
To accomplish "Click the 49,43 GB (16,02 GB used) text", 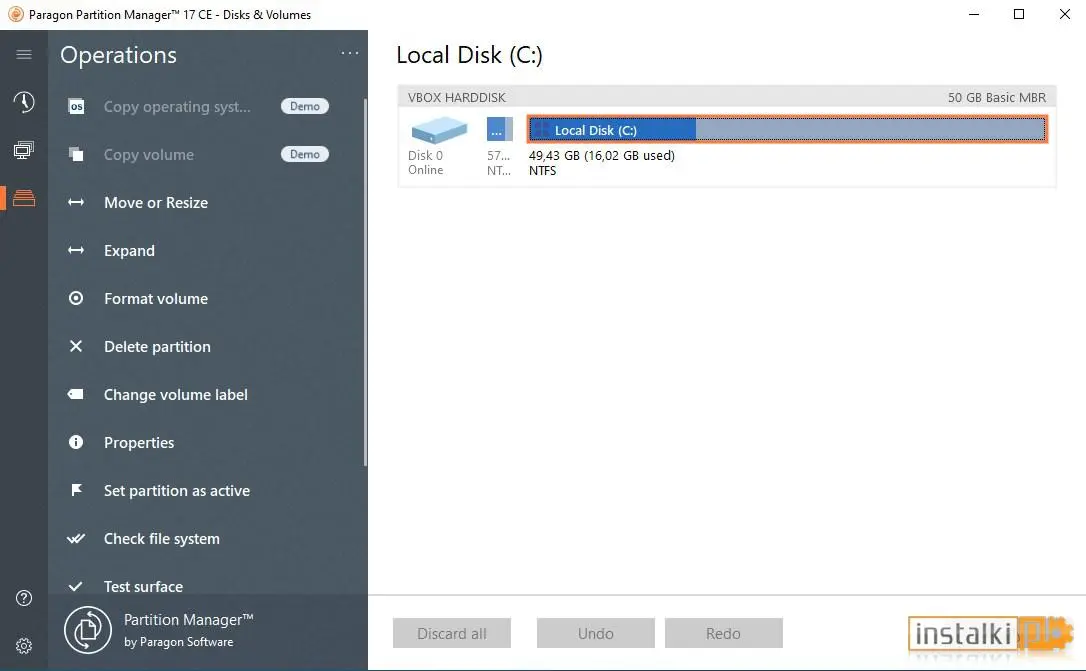I will point(601,155).
